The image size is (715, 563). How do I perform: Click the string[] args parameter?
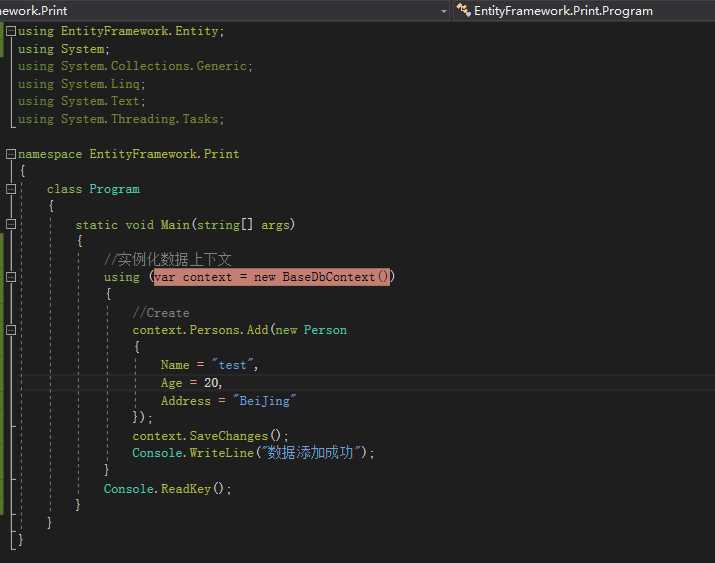[246, 225]
